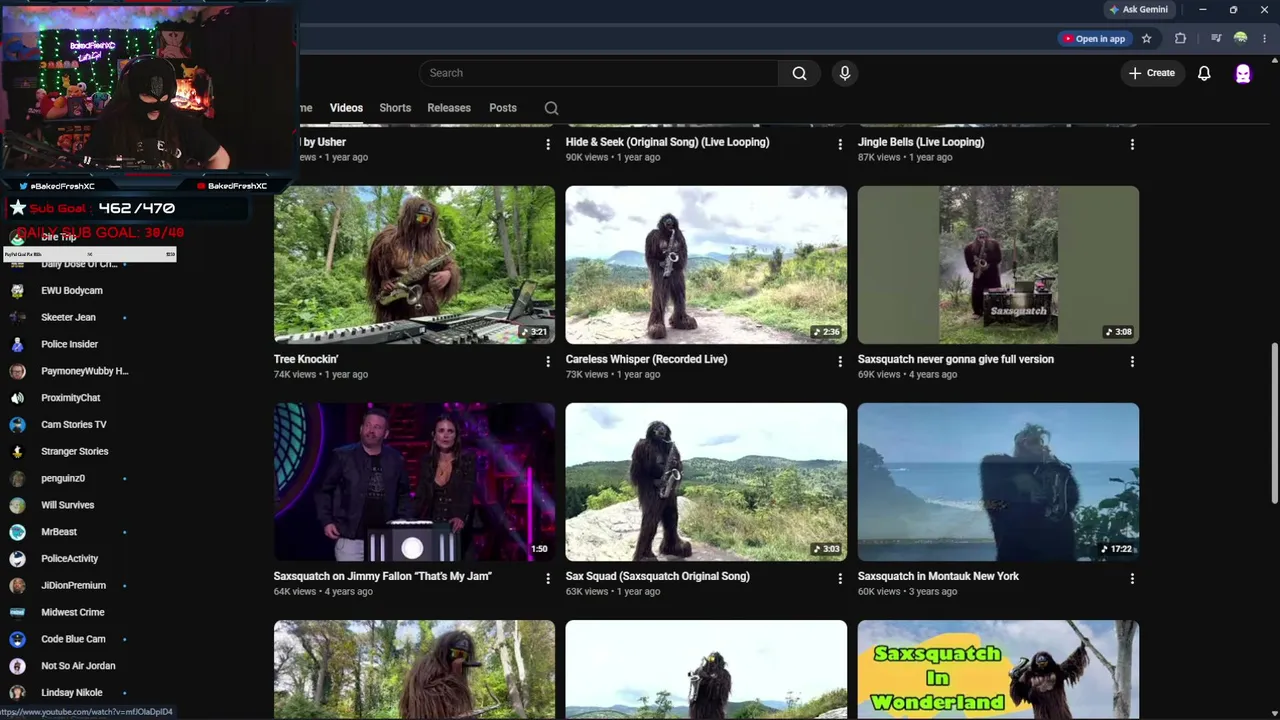Click the EWU Bodycam channel avatar
This screenshot has width=1280, height=720.
[x=17, y=291]
